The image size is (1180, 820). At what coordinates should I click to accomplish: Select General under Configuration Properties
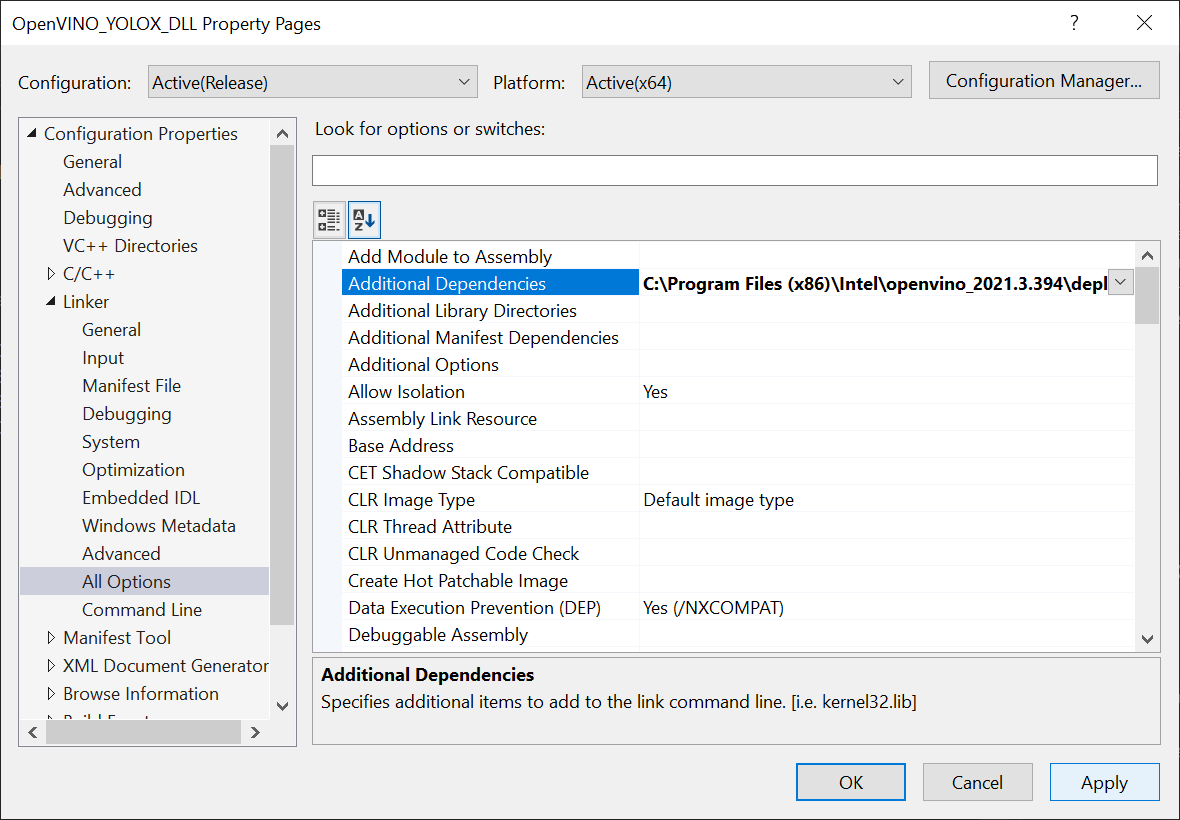pyautogui.click(x=93, y=162)
